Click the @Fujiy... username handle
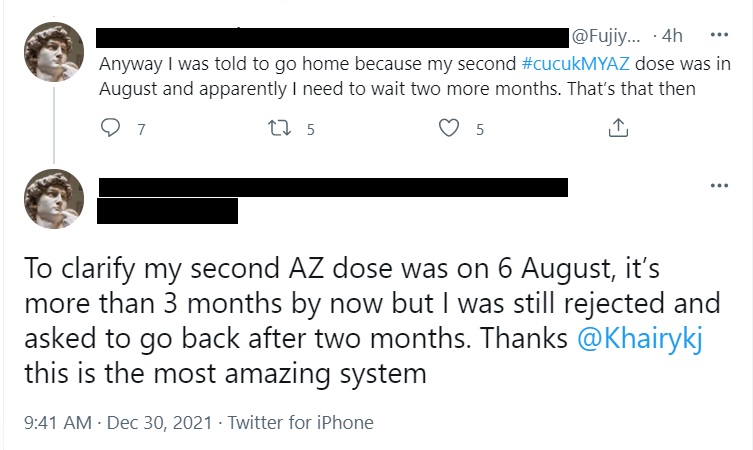Viewport: 753px width, 450px height. tap(610, 36)
